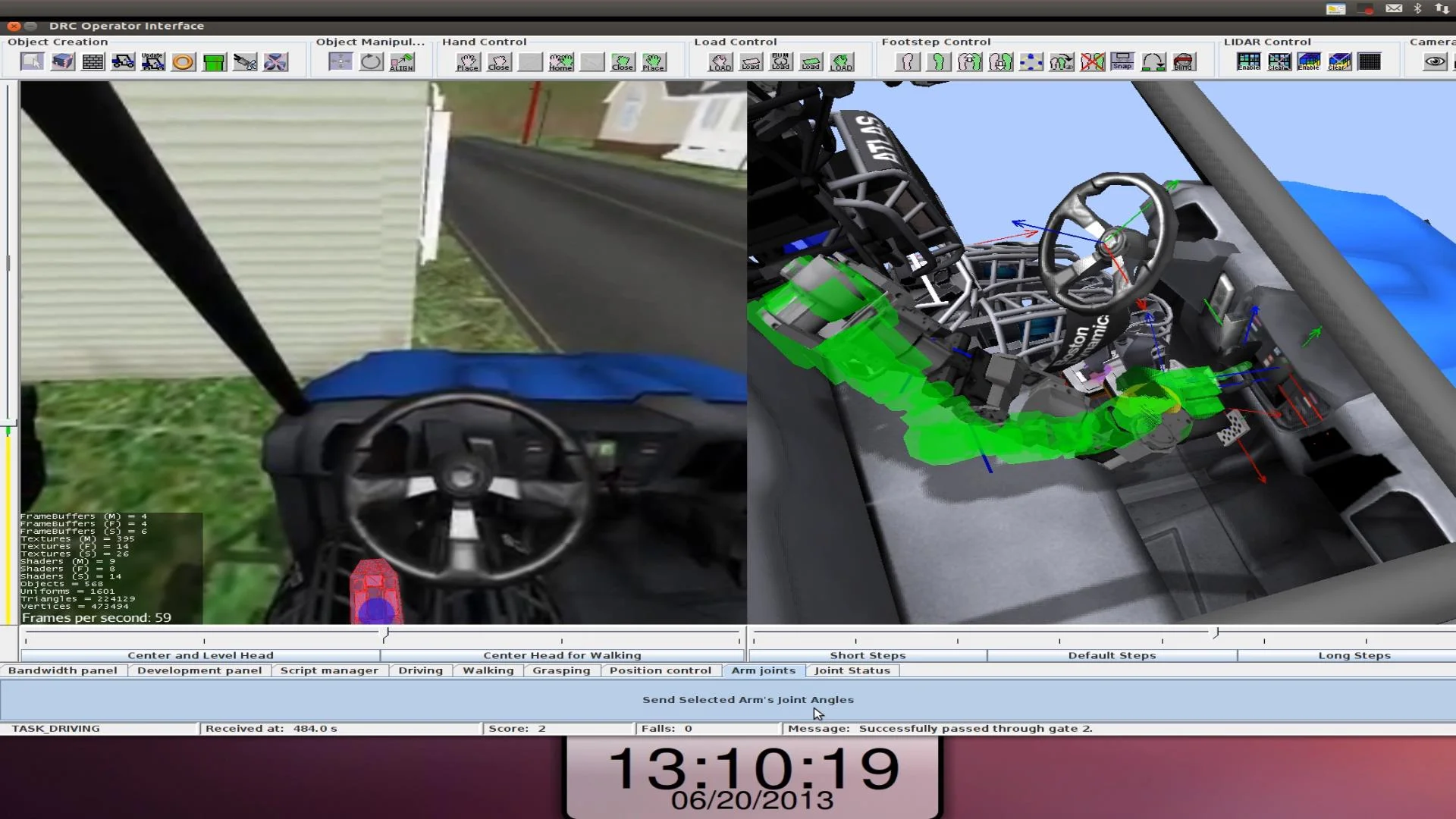Image resolution: width=1456 pixels, height=819 pixels.
Task: Click the ALIGN tool in Object Manipulation
Action: 403,62
